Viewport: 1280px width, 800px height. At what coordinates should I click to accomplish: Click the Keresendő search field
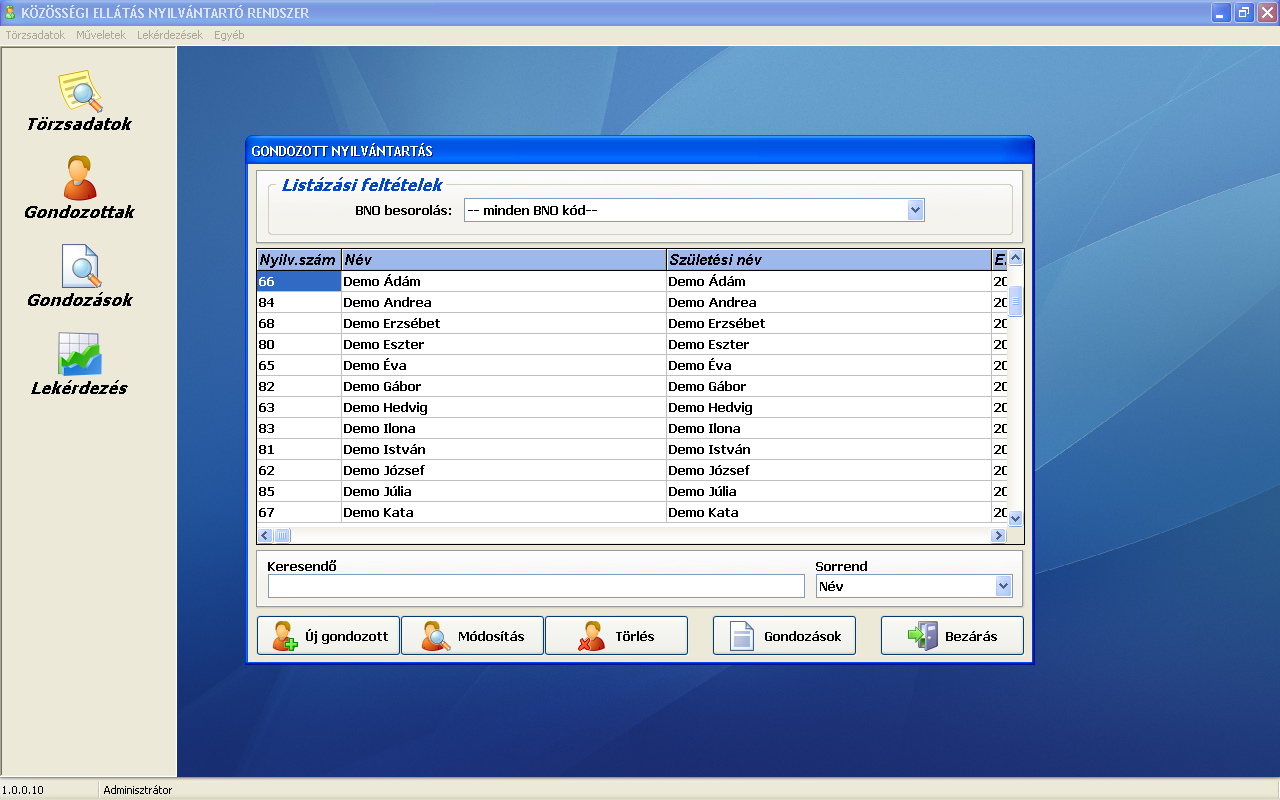(536, 587)
